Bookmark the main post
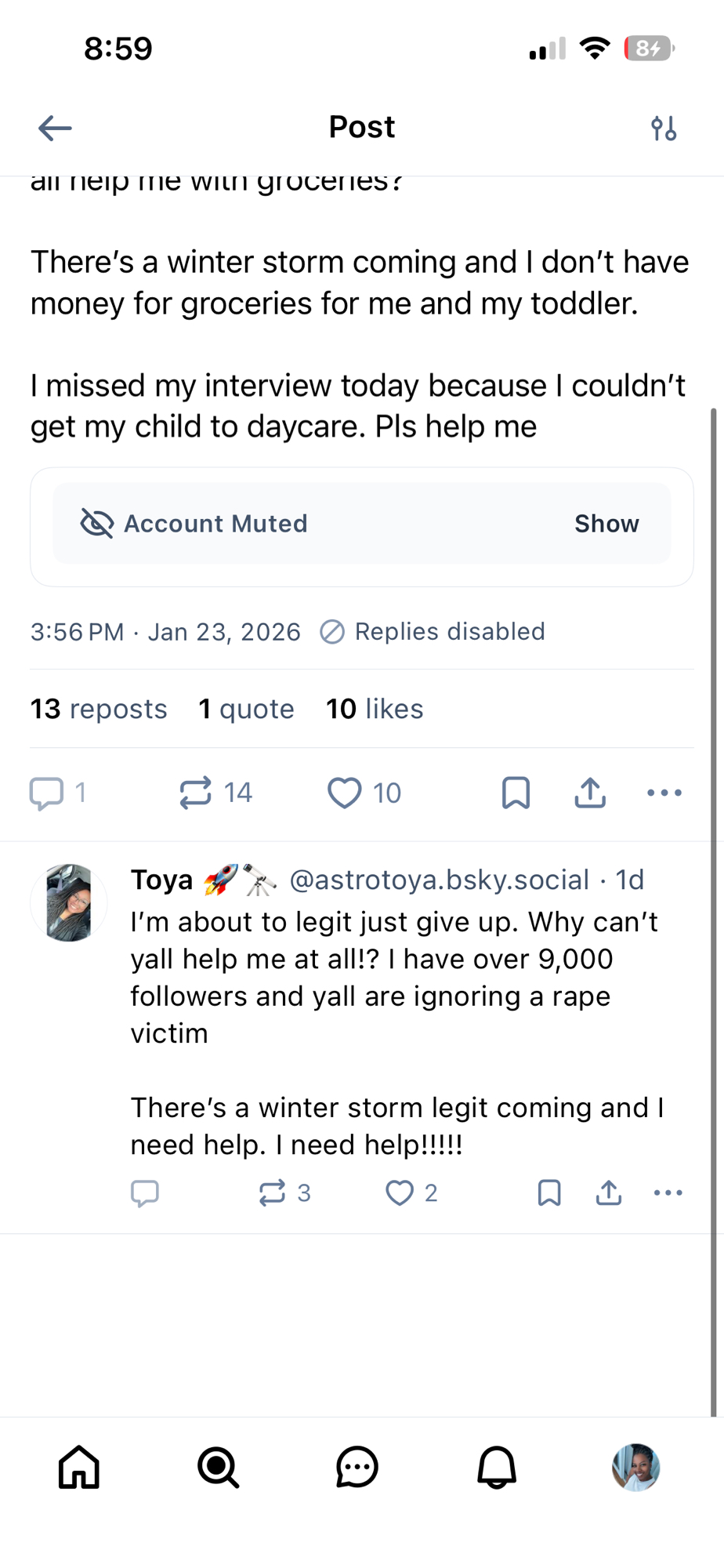 (516, 793)
